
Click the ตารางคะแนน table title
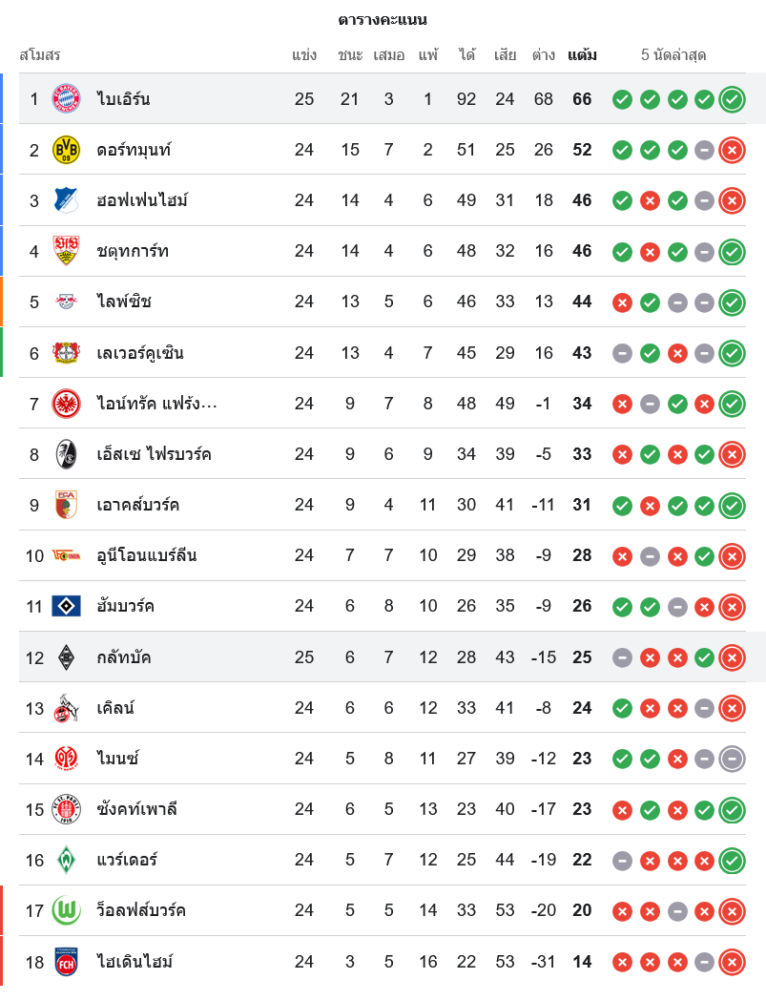point(383,19)
